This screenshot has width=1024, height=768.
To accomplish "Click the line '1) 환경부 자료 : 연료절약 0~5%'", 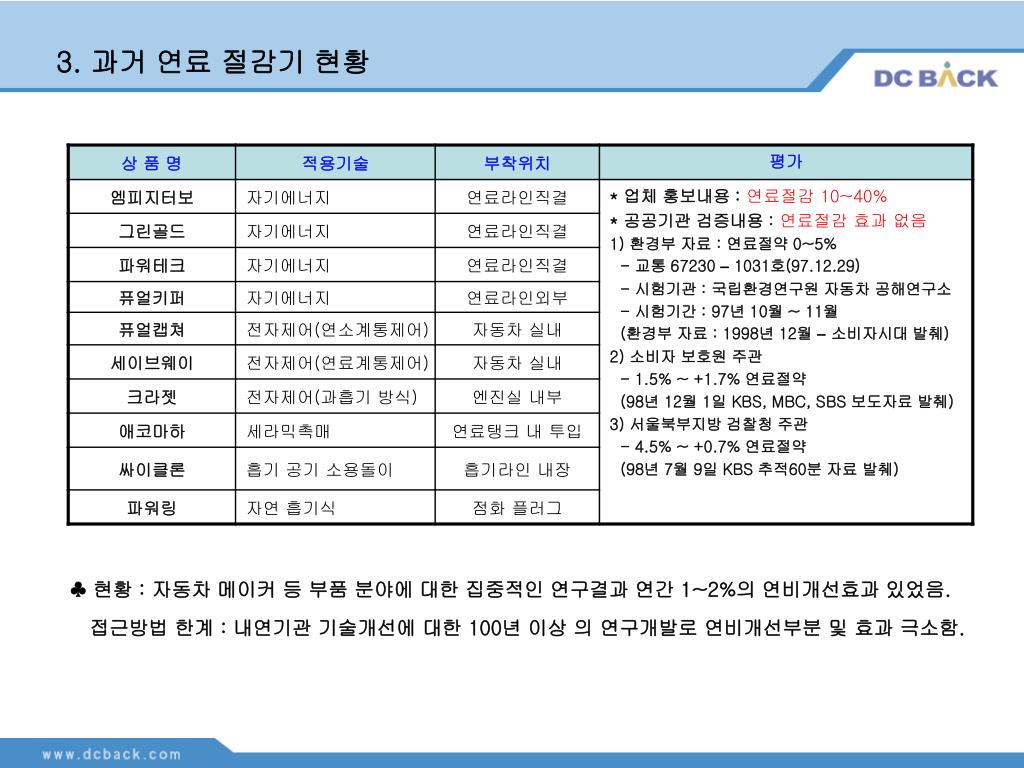I will pos(723,244).
